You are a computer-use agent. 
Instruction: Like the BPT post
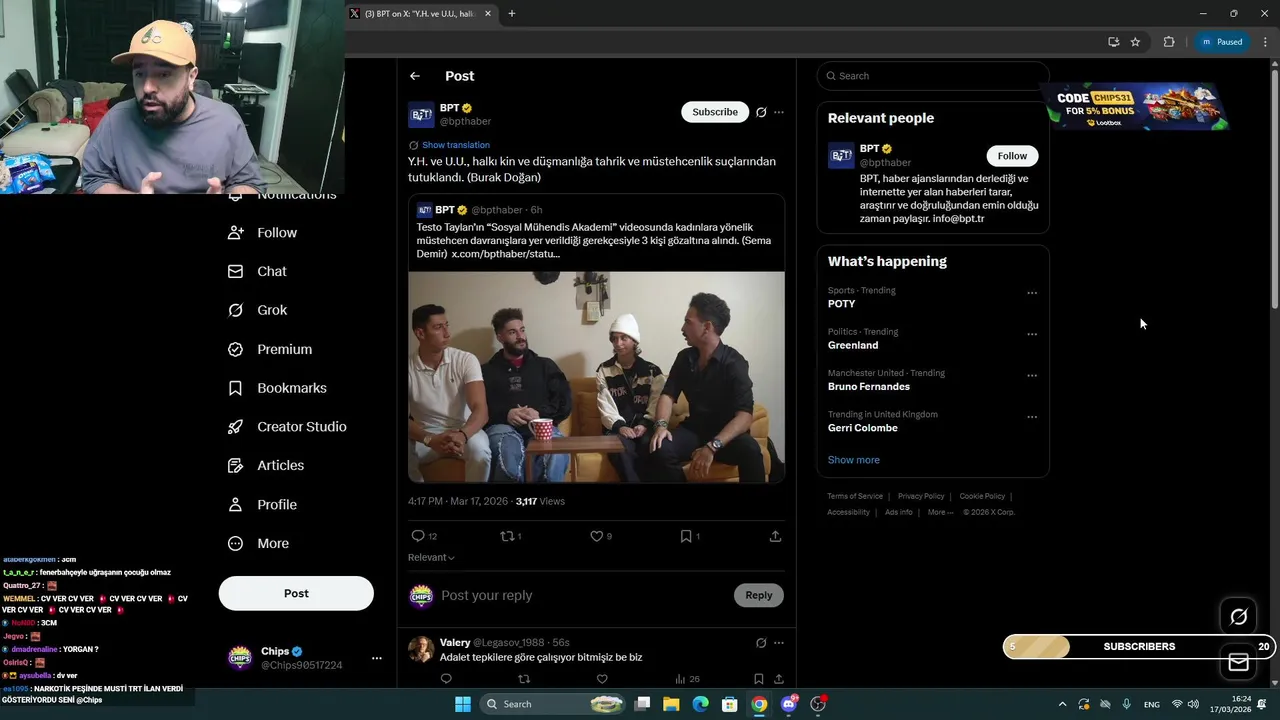point(597,536)
